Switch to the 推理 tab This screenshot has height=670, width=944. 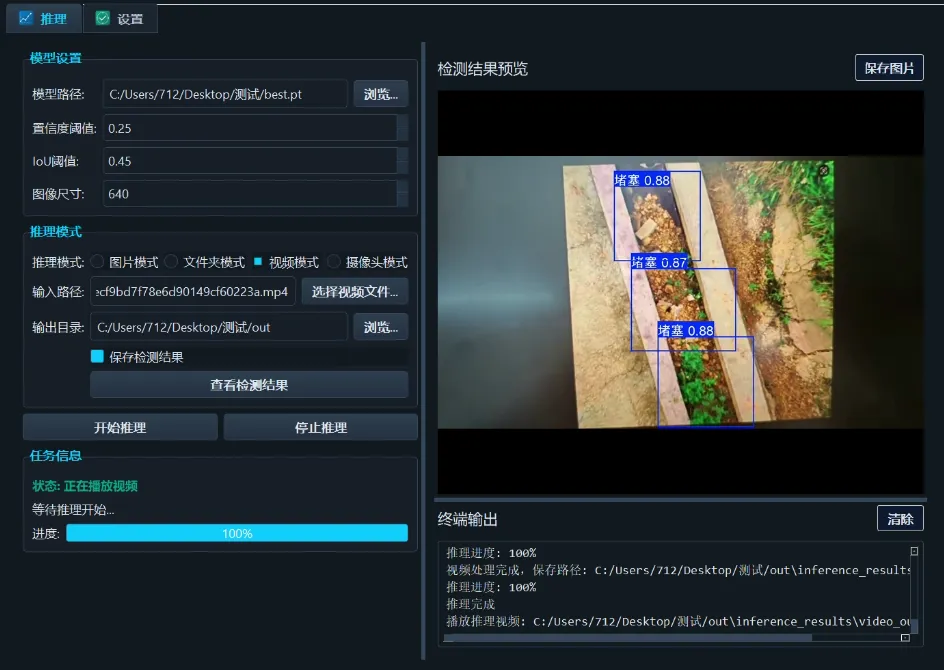pos(43,18)
